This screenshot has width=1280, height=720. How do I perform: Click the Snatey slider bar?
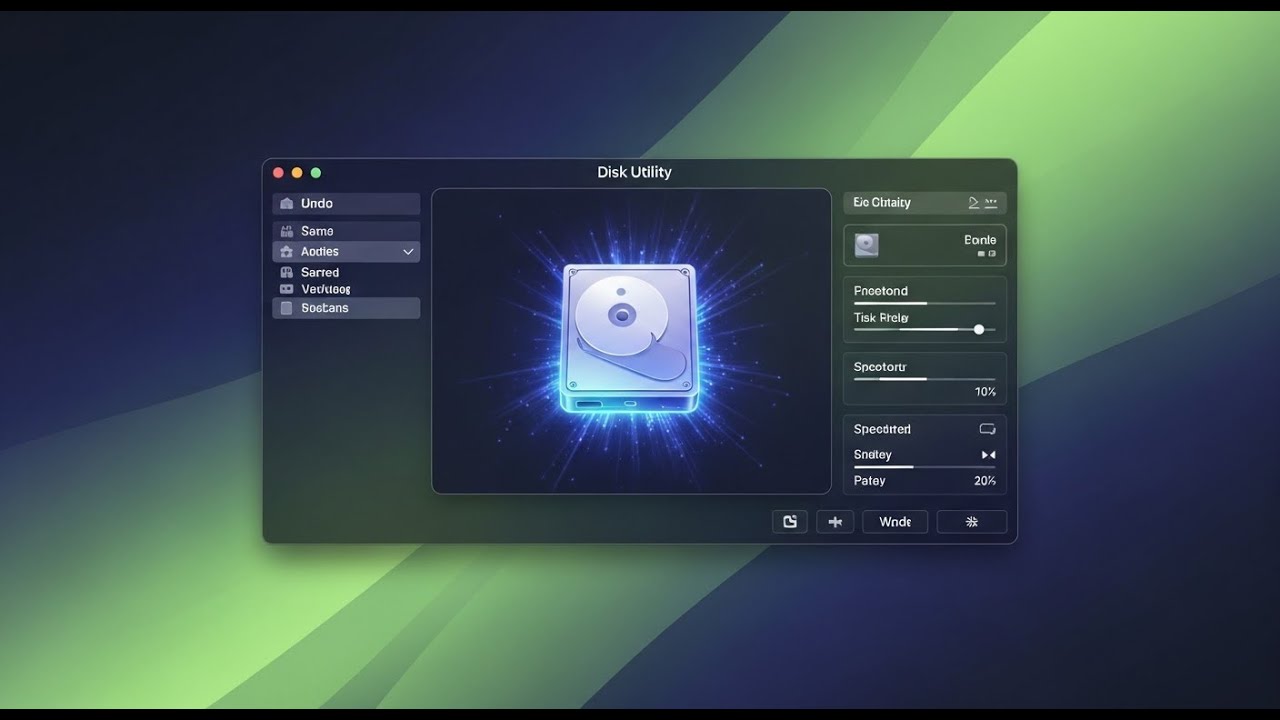point(925,467)
